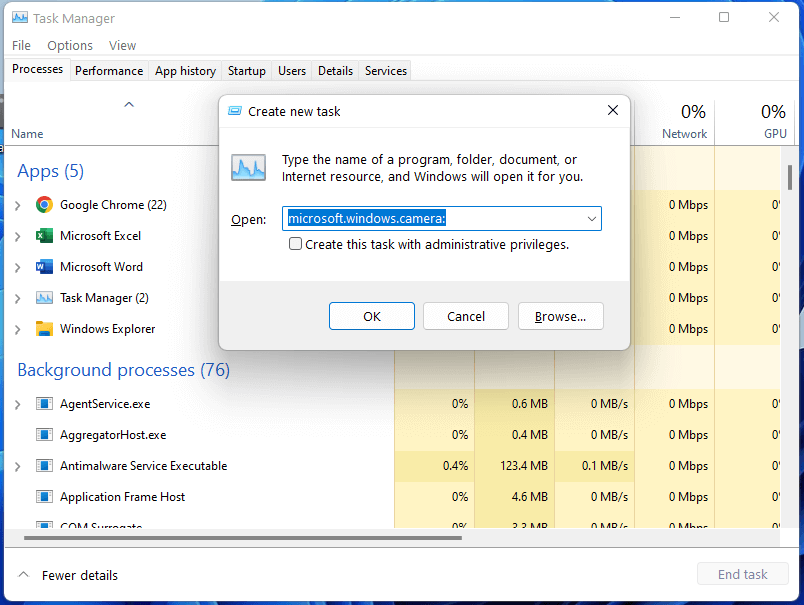Click the Application Frame Host icon
Screen dimensions: 804x605
pos(44,497)
